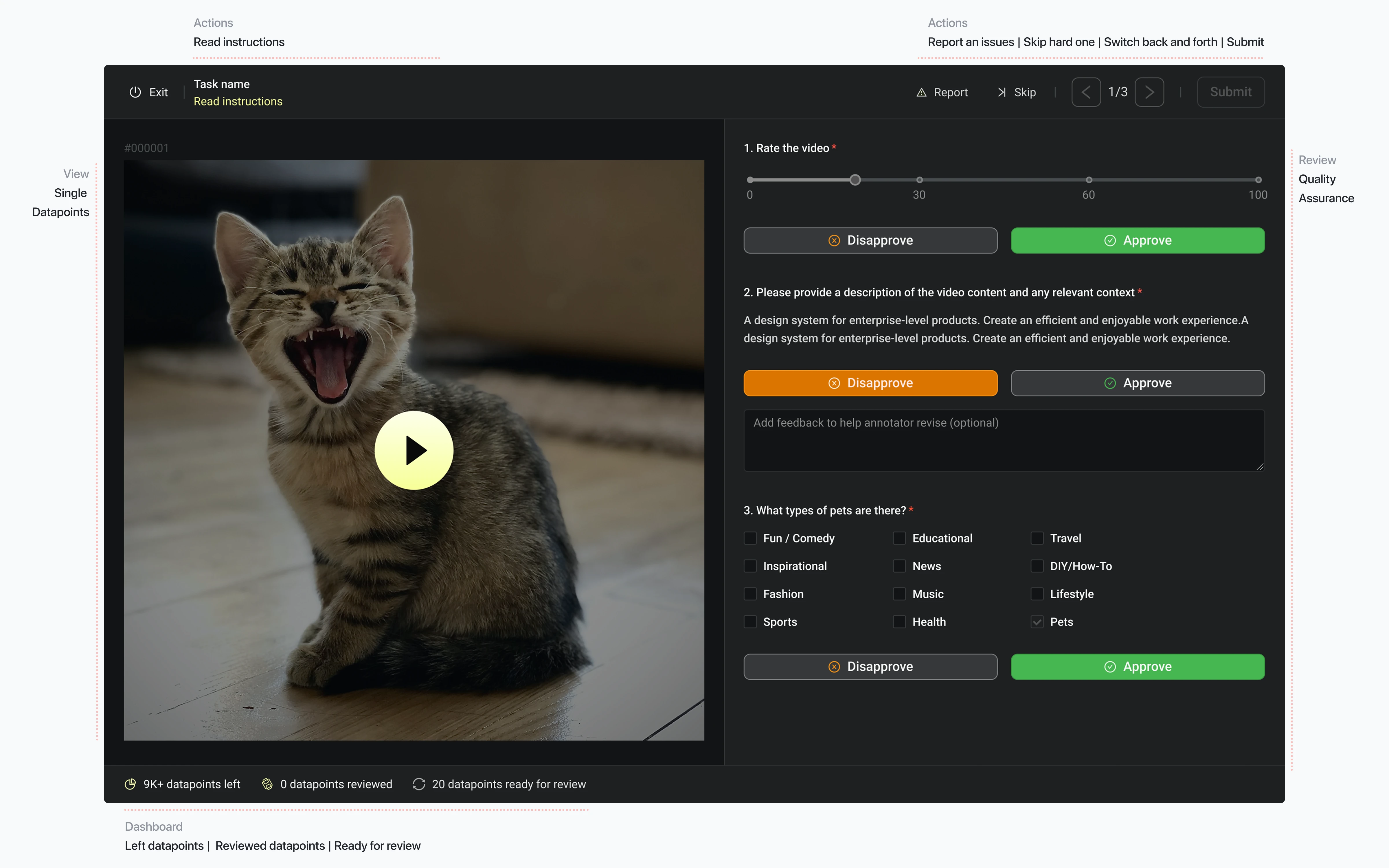
Task: Click the ready for review refresh icon
Action: (x=419, y=784)
